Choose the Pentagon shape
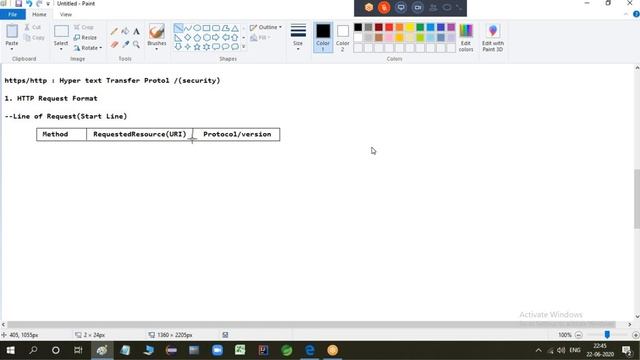Screen dimensions: 640x360 [x=197, y=38]
